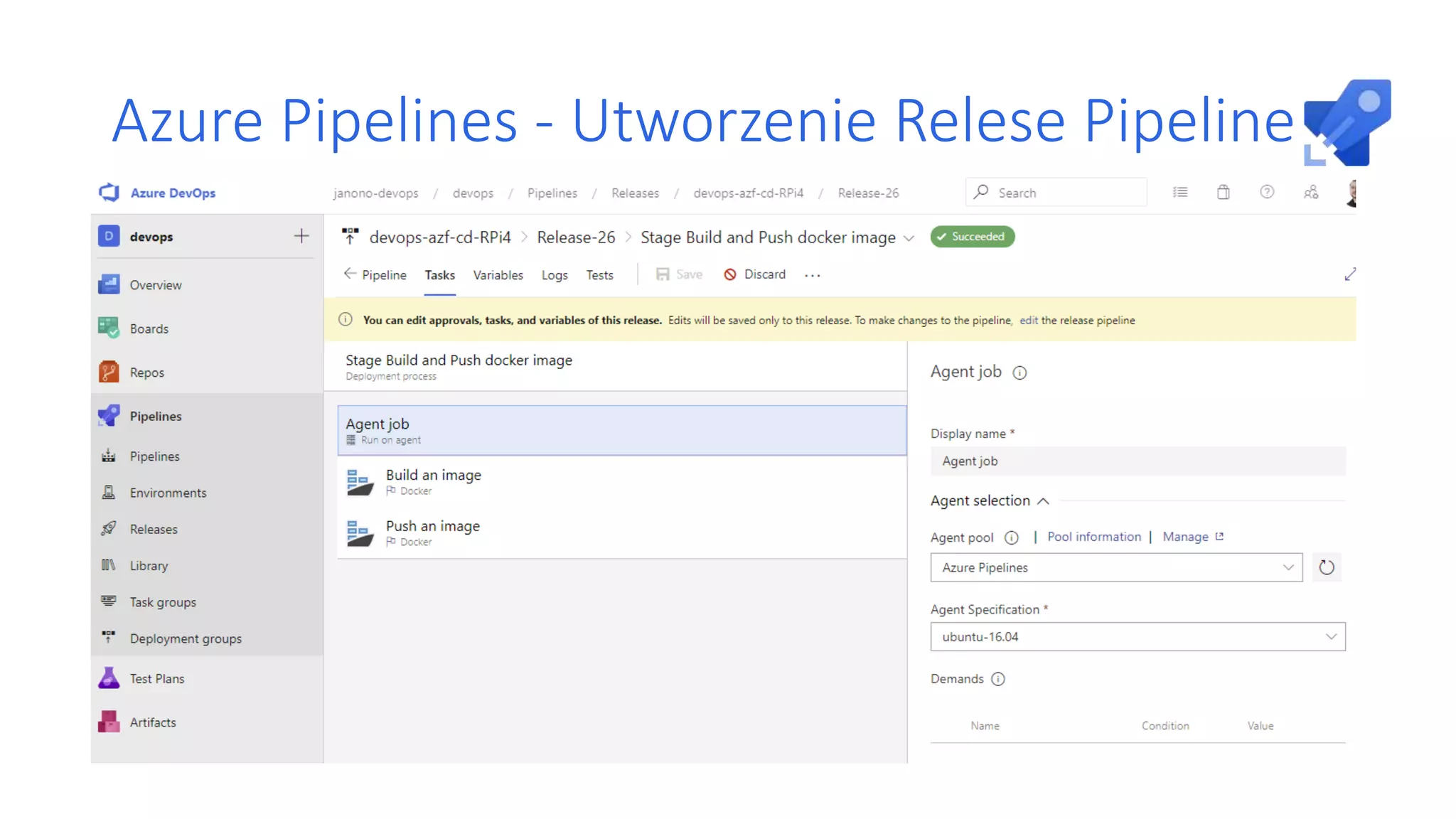The image size is (1456, 819).
Task: Select the Agent job row
Action: tap(622, 430)
